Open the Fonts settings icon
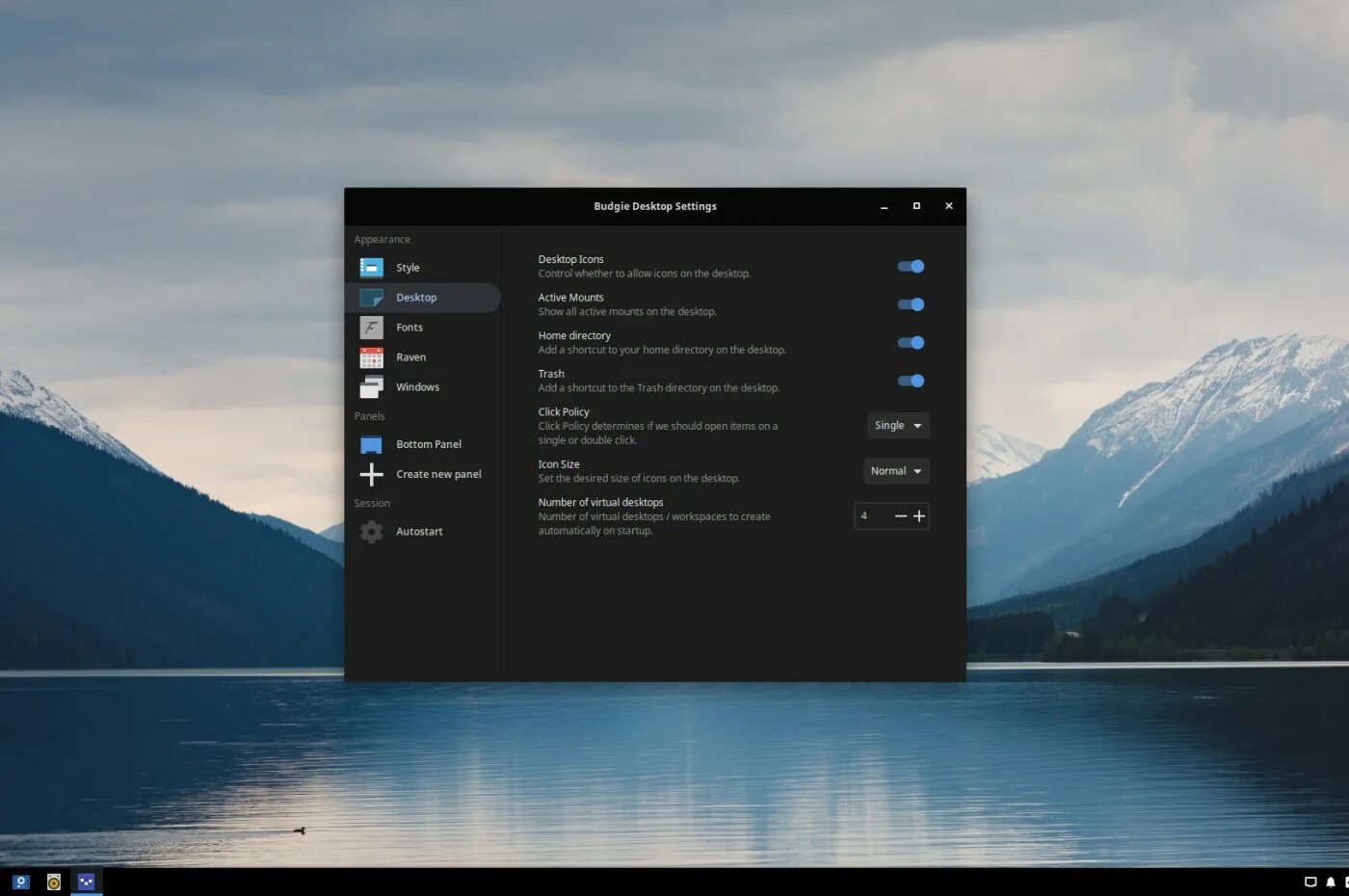The height and width of the screenshot is (896, 1349). [x=371, y=328]
